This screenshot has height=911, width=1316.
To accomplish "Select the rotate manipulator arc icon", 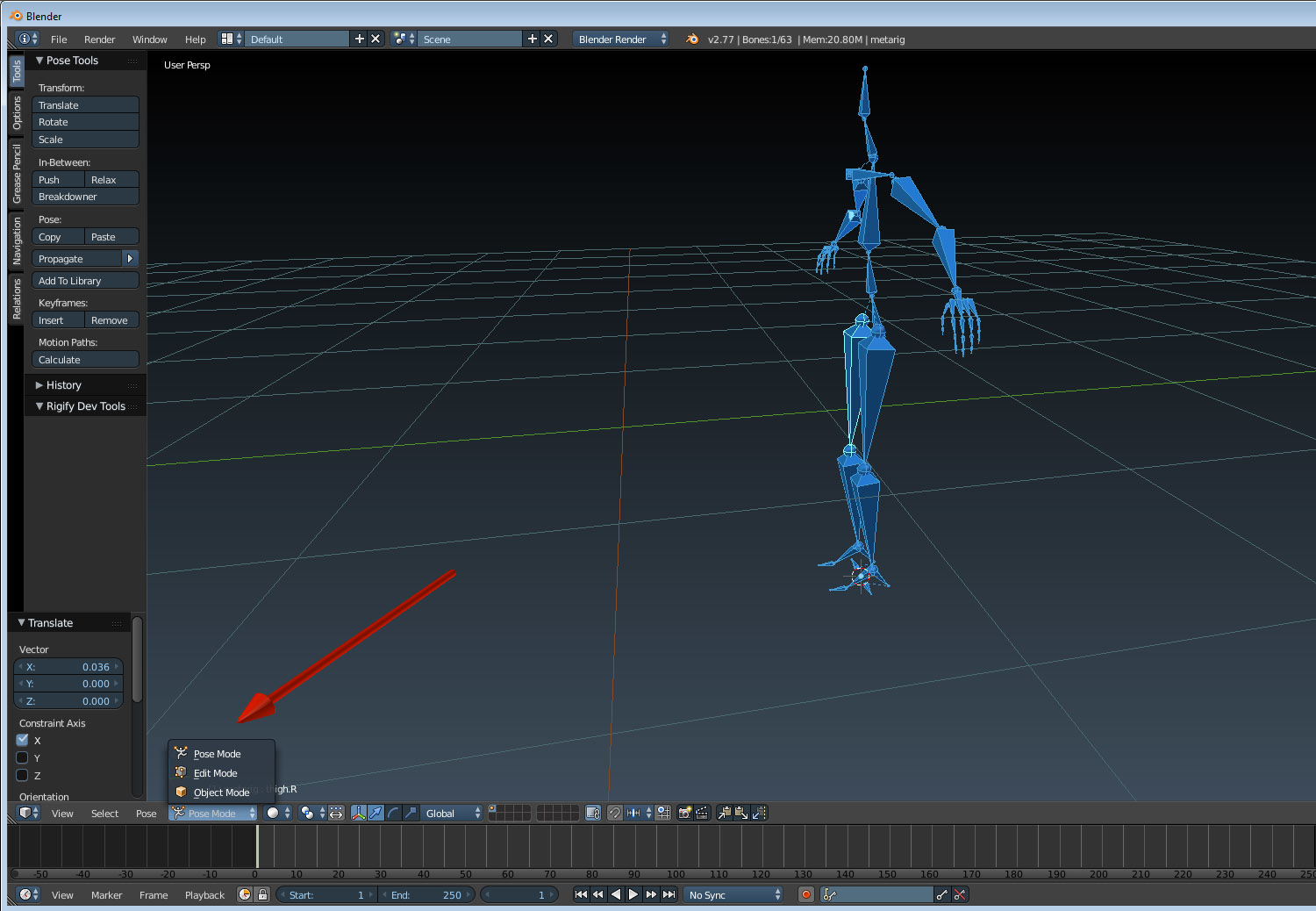I will coord(393,813).
